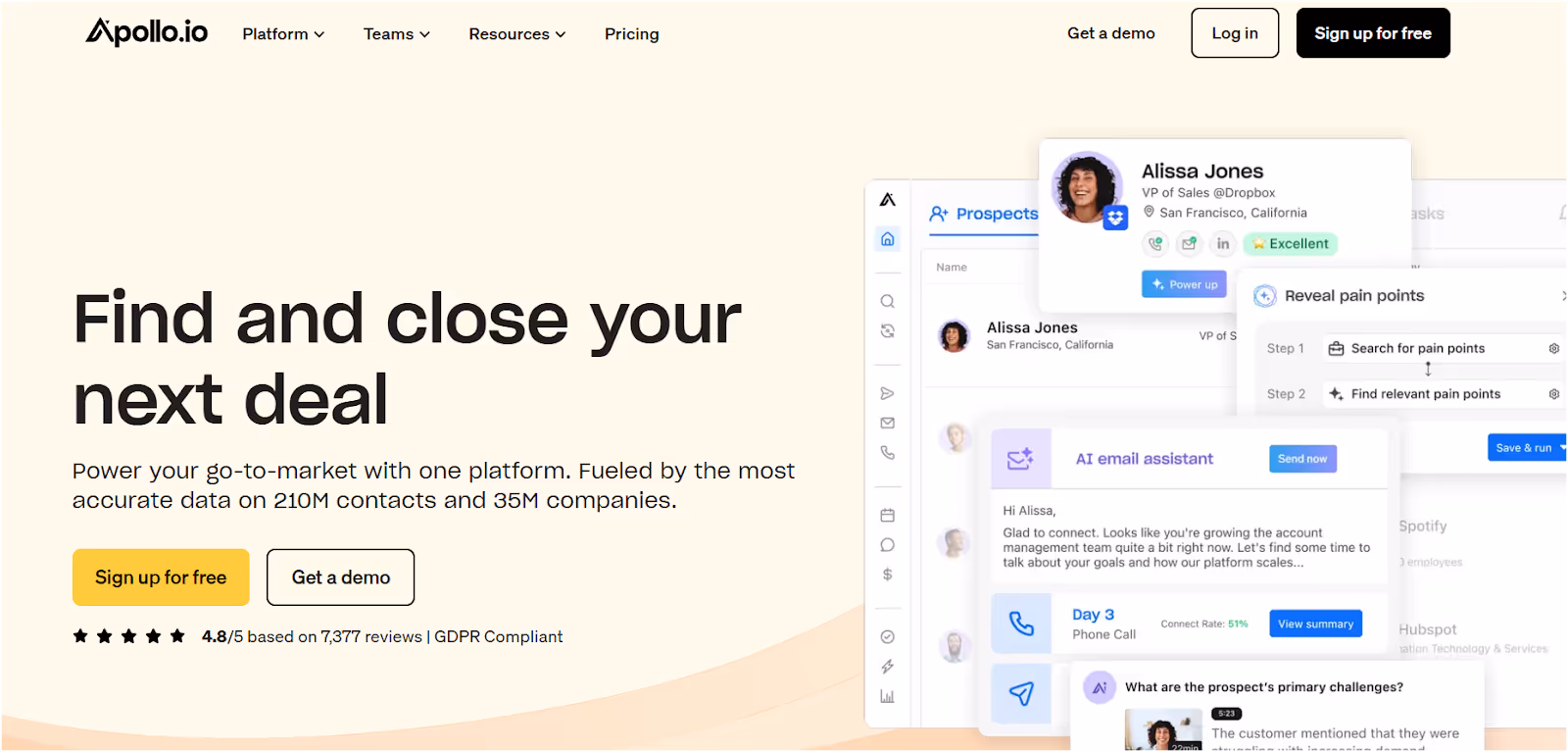Image resolution: width=1568 pixels, height=752 pixels.
Task: Click the AI email assistant title
Action: 1145,459
